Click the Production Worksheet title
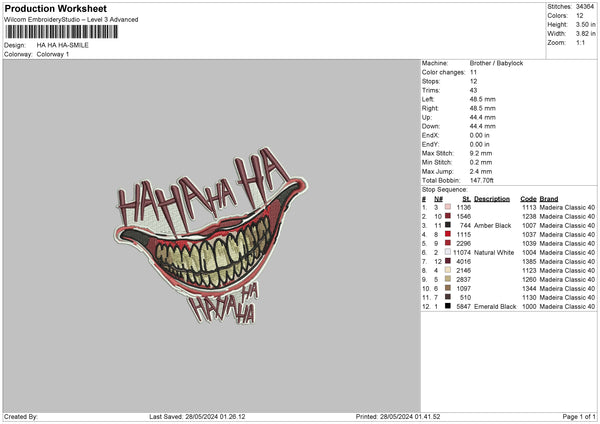Screen dimensions: 600x424 55,8
